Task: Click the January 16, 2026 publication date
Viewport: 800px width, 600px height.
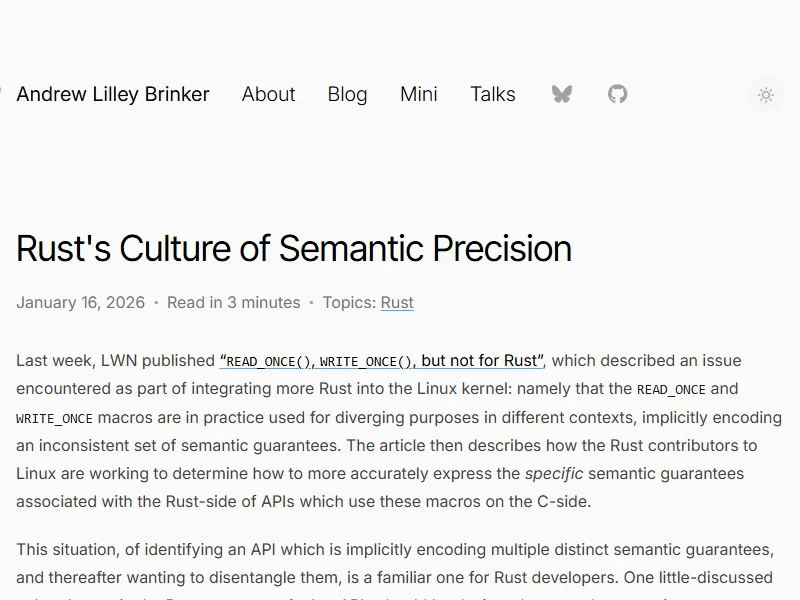Action: [x=80, y=302]
